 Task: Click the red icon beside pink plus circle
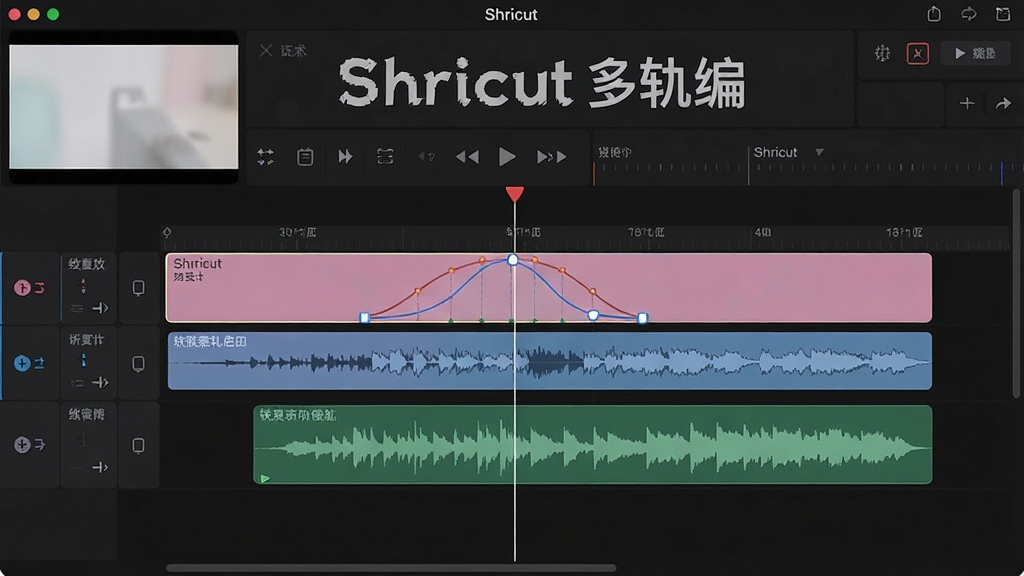40,288
